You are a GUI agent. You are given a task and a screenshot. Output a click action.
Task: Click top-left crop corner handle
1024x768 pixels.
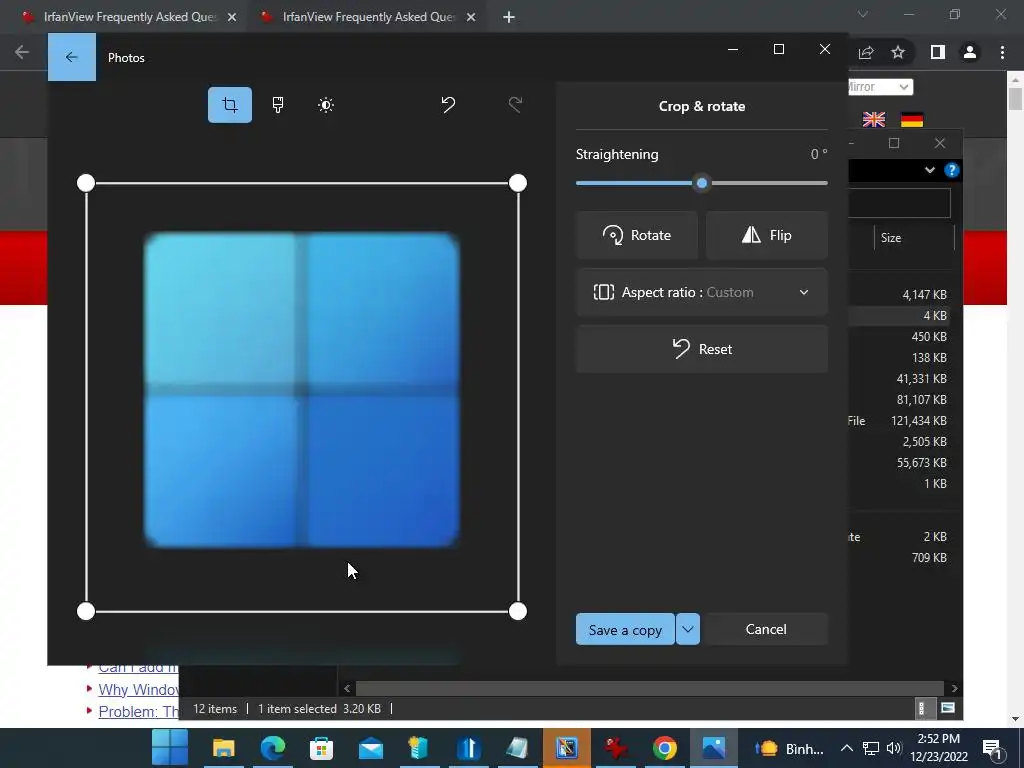click(86, 183)
